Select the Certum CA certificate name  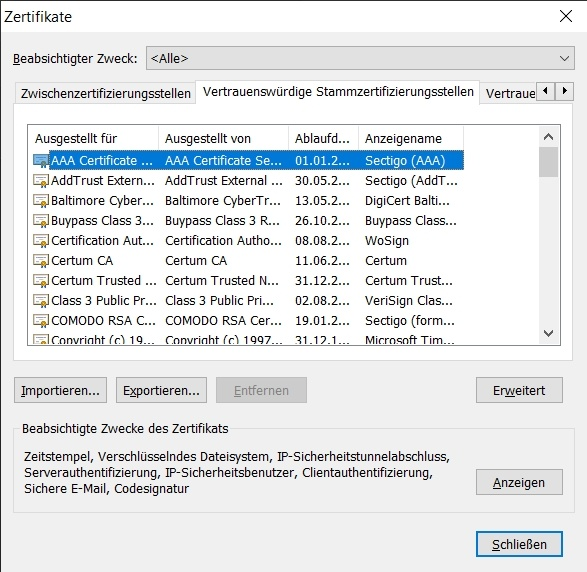coord(82,261)
